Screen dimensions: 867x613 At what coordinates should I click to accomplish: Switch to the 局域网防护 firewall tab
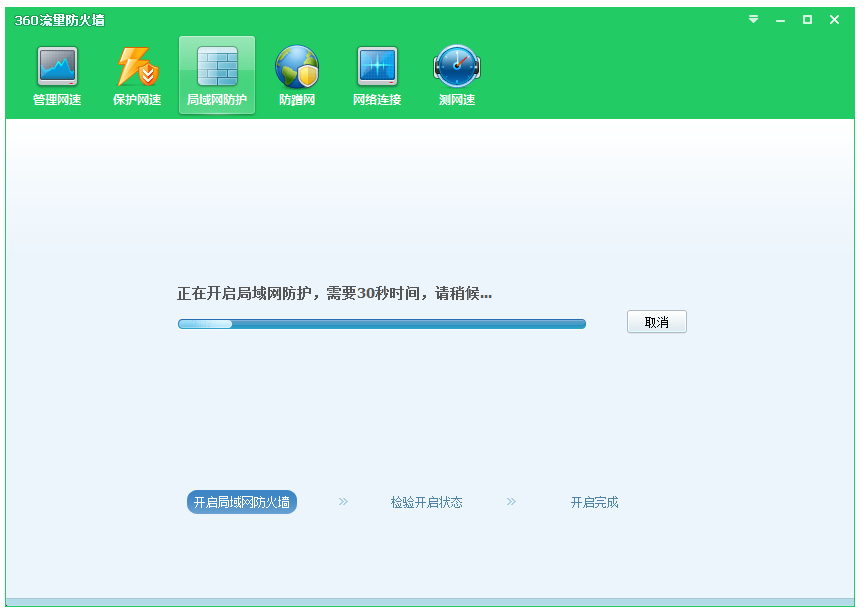tap(217, 75)
